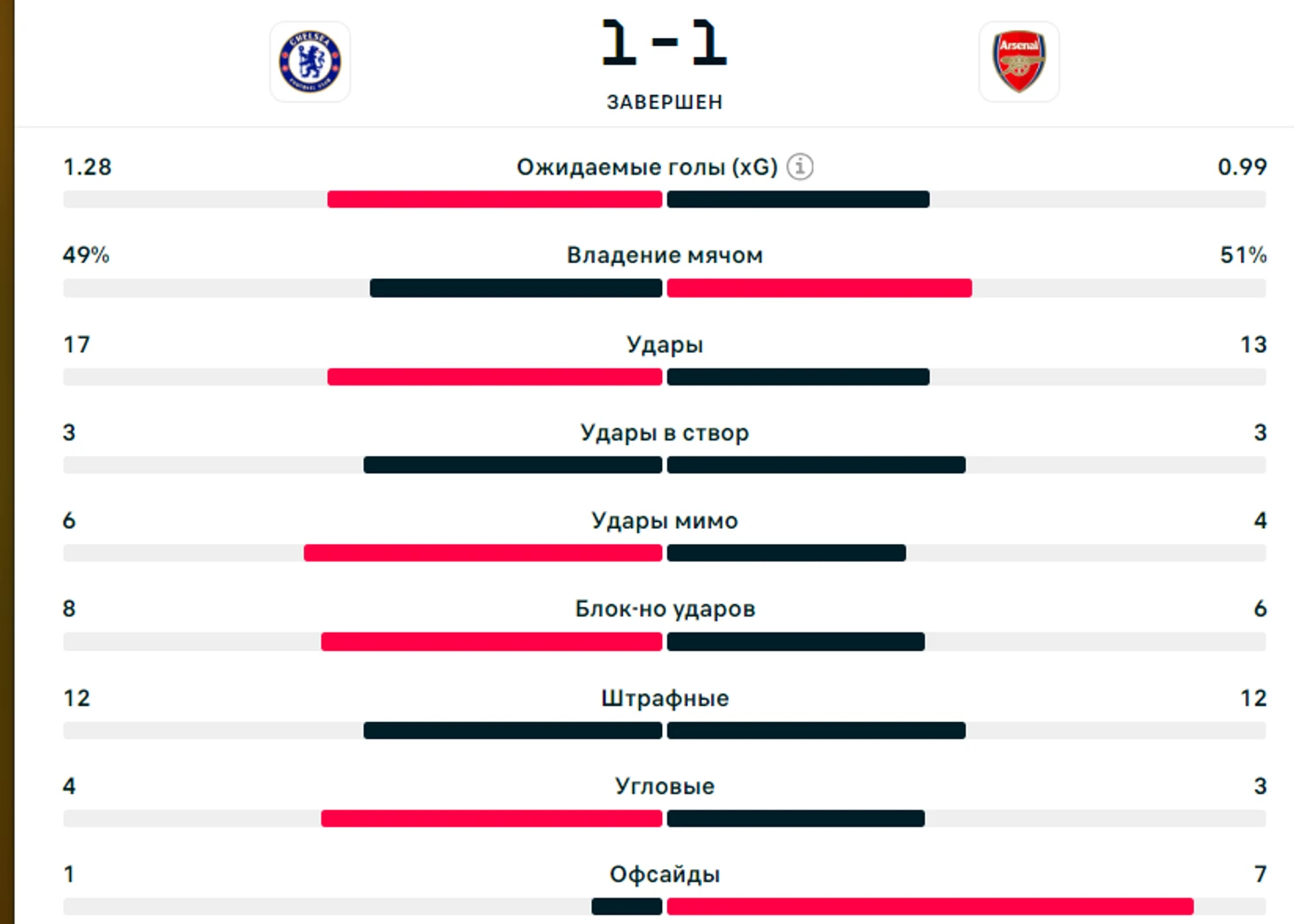
Task: Select the Угловые stat label
Action: tap(665, 786)
